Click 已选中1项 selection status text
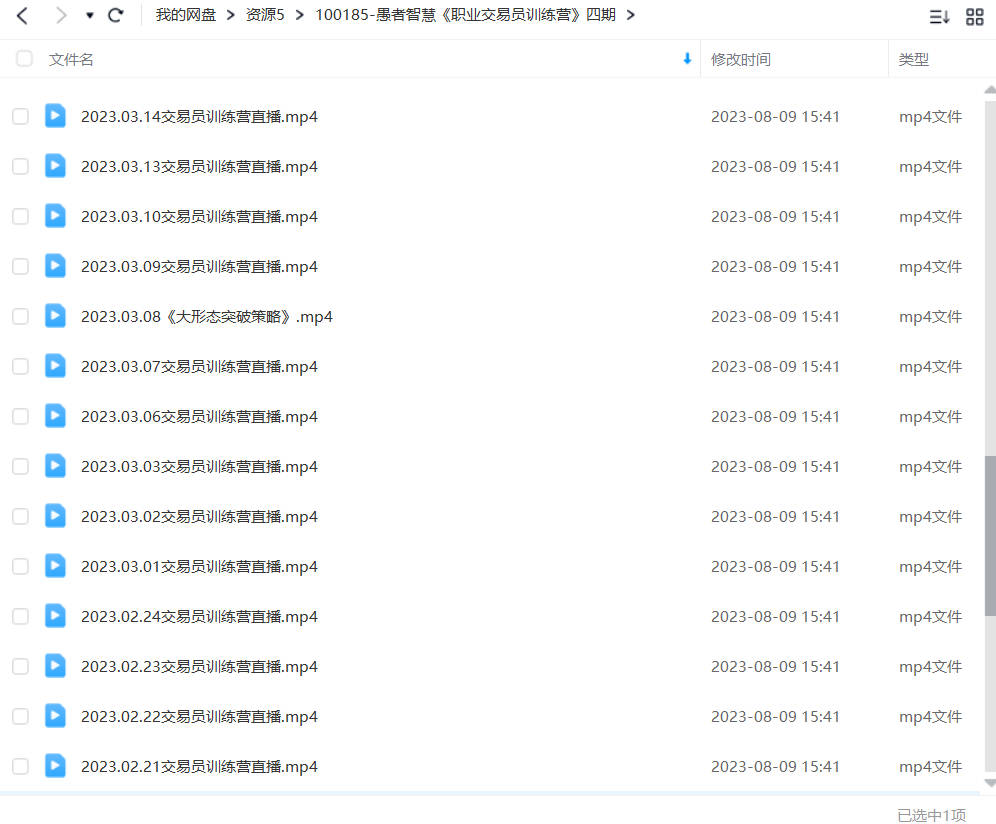Image resolution: width=996 pixels, height=824 pixels. [x=931, y=815]
